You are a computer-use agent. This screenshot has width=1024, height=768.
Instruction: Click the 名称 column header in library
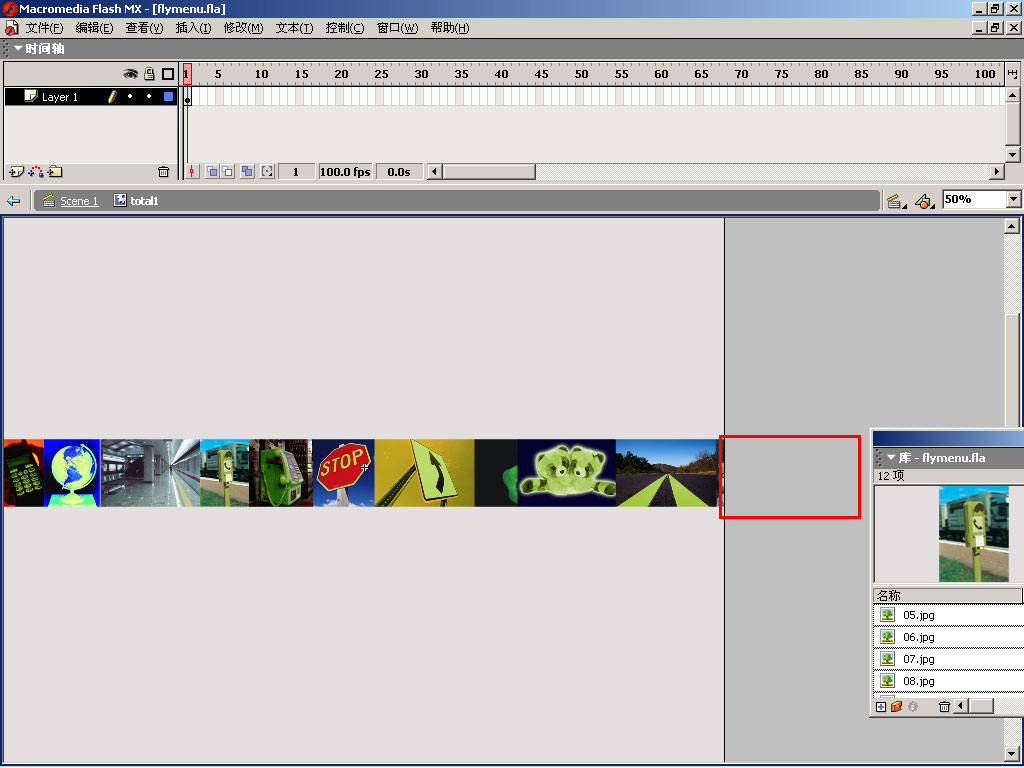[x=947, y=596]
